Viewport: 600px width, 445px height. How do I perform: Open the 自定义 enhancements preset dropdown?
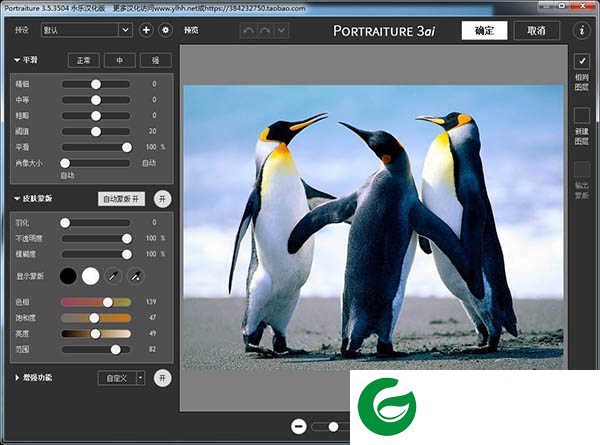(x=121, y=378)
